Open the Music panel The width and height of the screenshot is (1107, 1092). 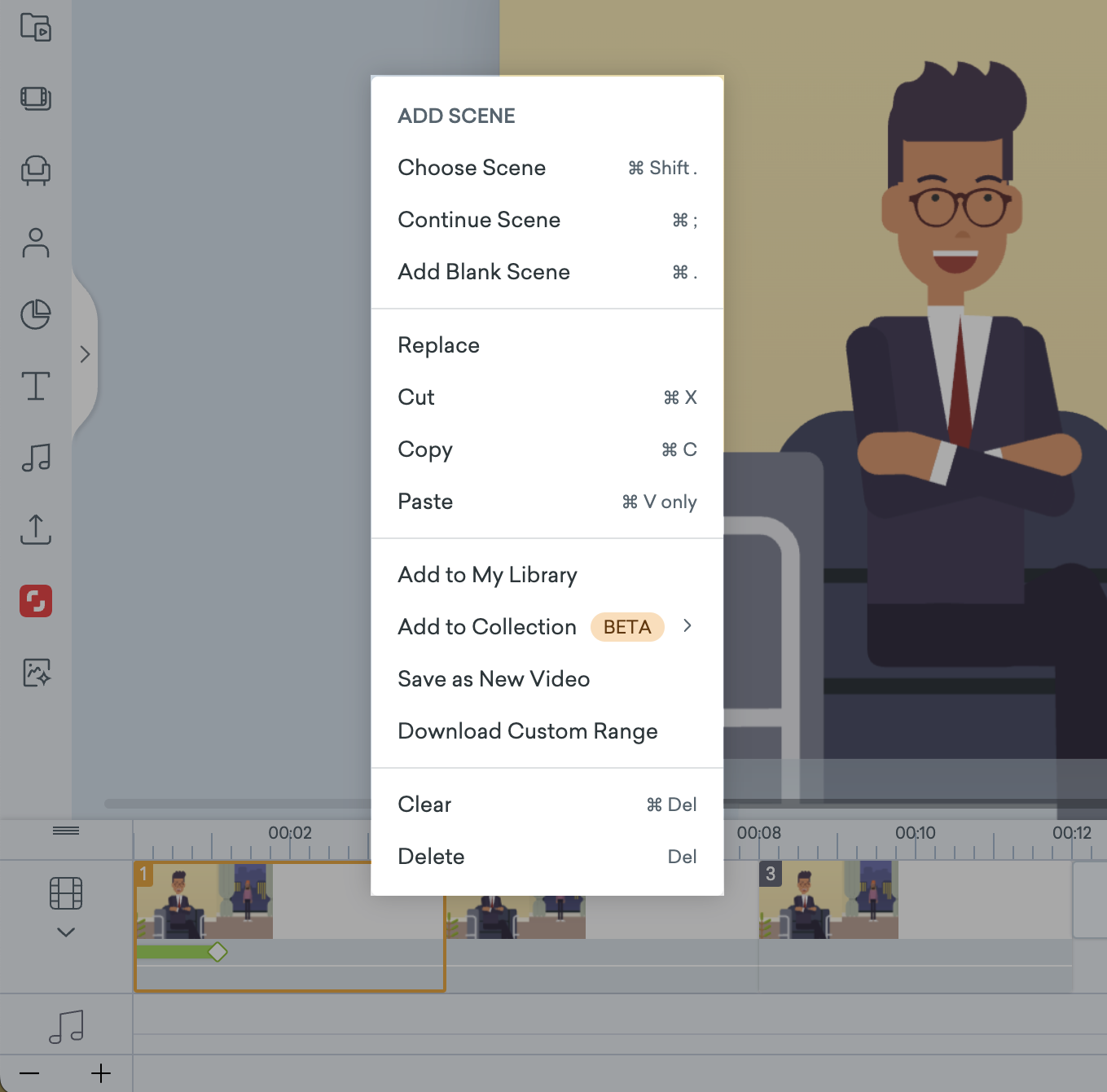35,458
